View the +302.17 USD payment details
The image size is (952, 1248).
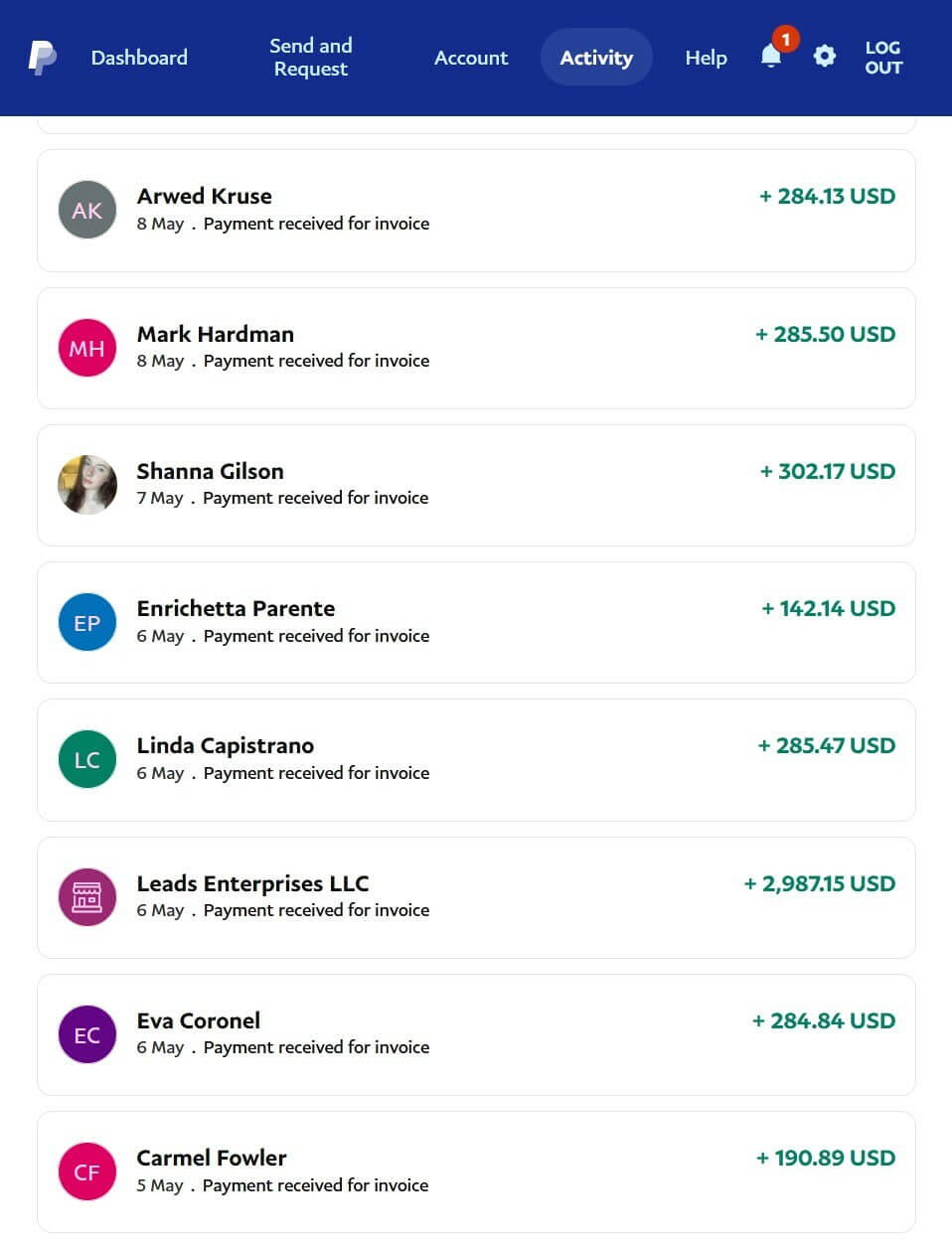pyautogui.click(x=827, y=472)
